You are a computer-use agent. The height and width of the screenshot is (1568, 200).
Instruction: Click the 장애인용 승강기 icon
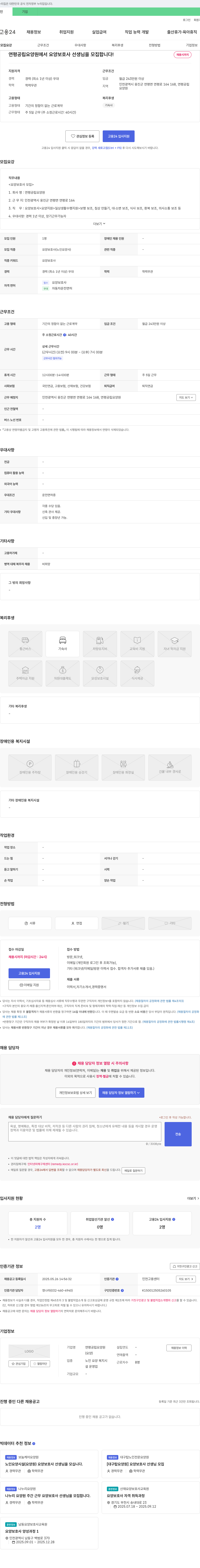click(x=76, y=768)
